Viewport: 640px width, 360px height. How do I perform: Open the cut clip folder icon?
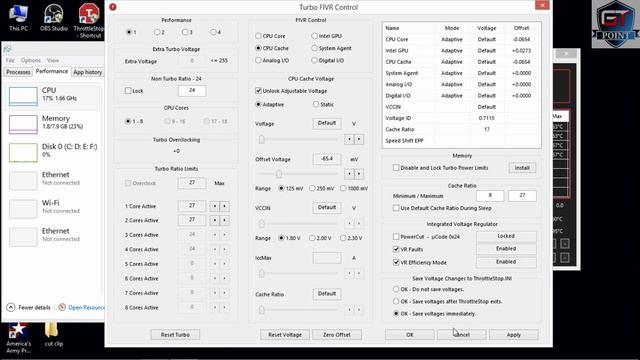pyautogui.click(x=53, y=335)
